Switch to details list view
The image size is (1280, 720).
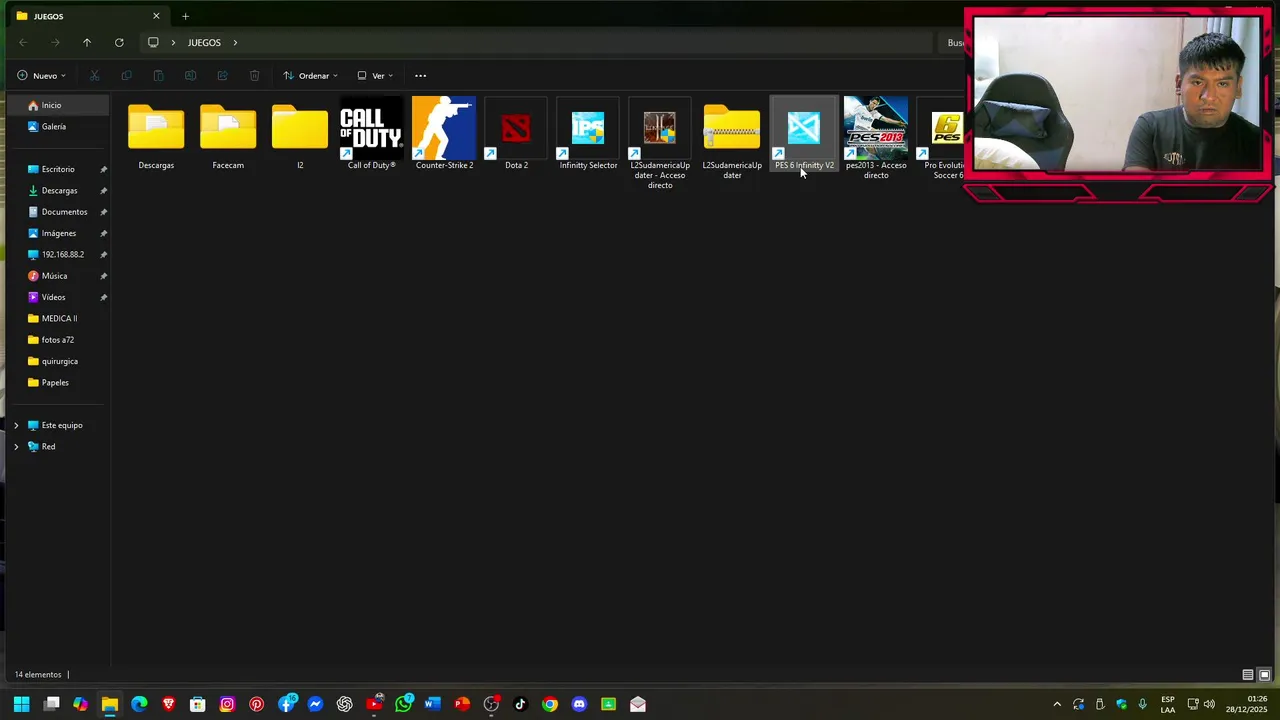(1247, 675)
